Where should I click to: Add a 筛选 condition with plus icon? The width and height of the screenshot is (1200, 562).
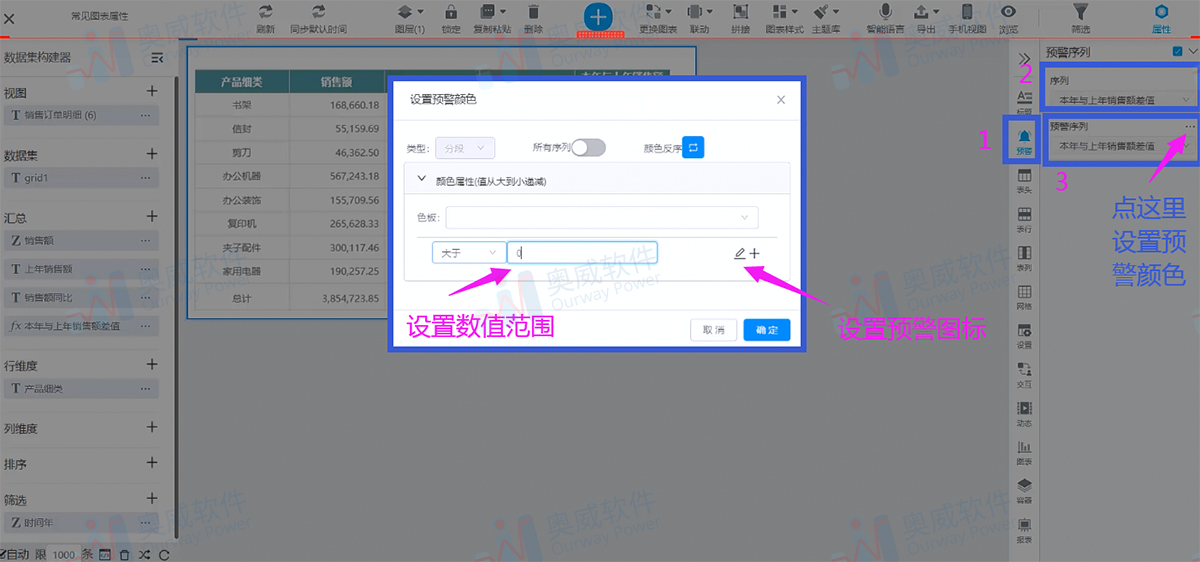point(152,499)
